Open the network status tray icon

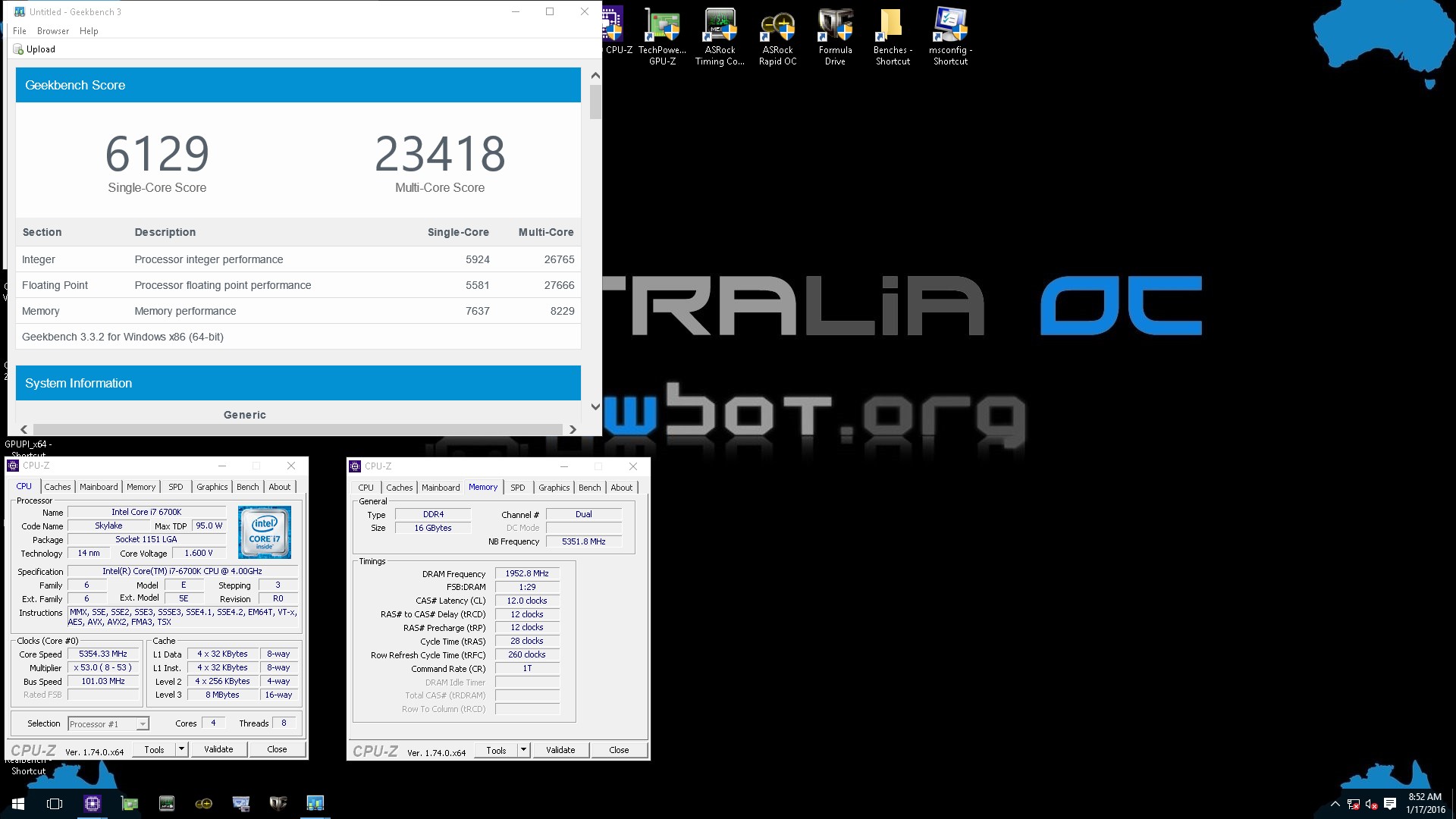click(x=1354, y=804)
